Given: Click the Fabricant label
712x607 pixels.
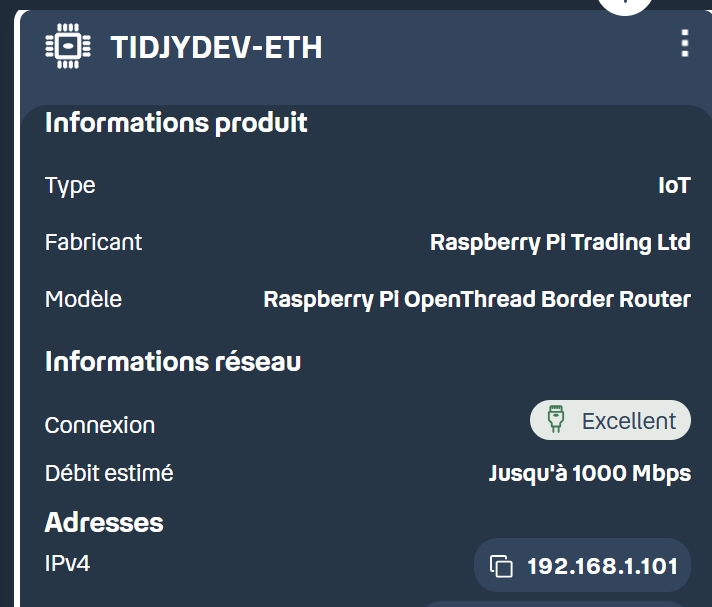Looking at the screenshot, I should [x=94, y=242].
